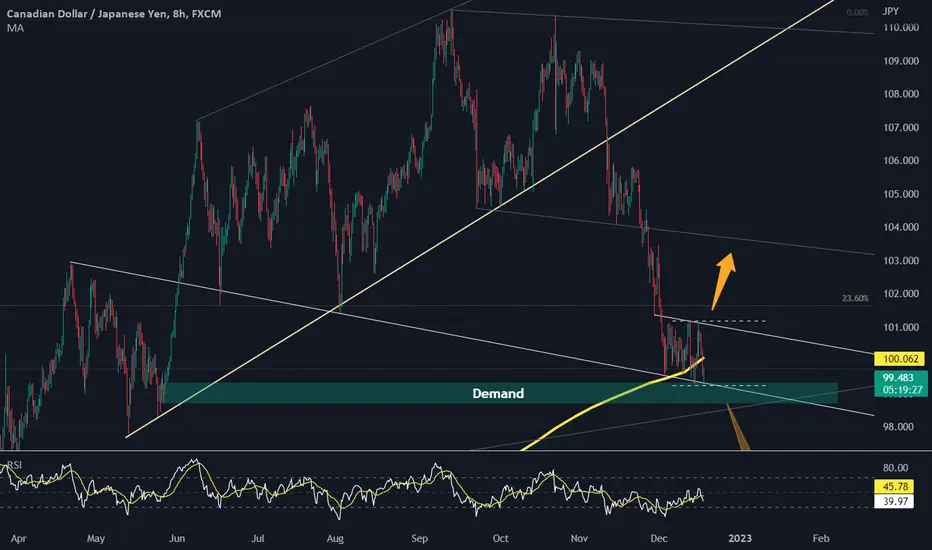Click the Jun label on time axis
The height and width of the screenshot is (550, 932).
tap(177, 539)
